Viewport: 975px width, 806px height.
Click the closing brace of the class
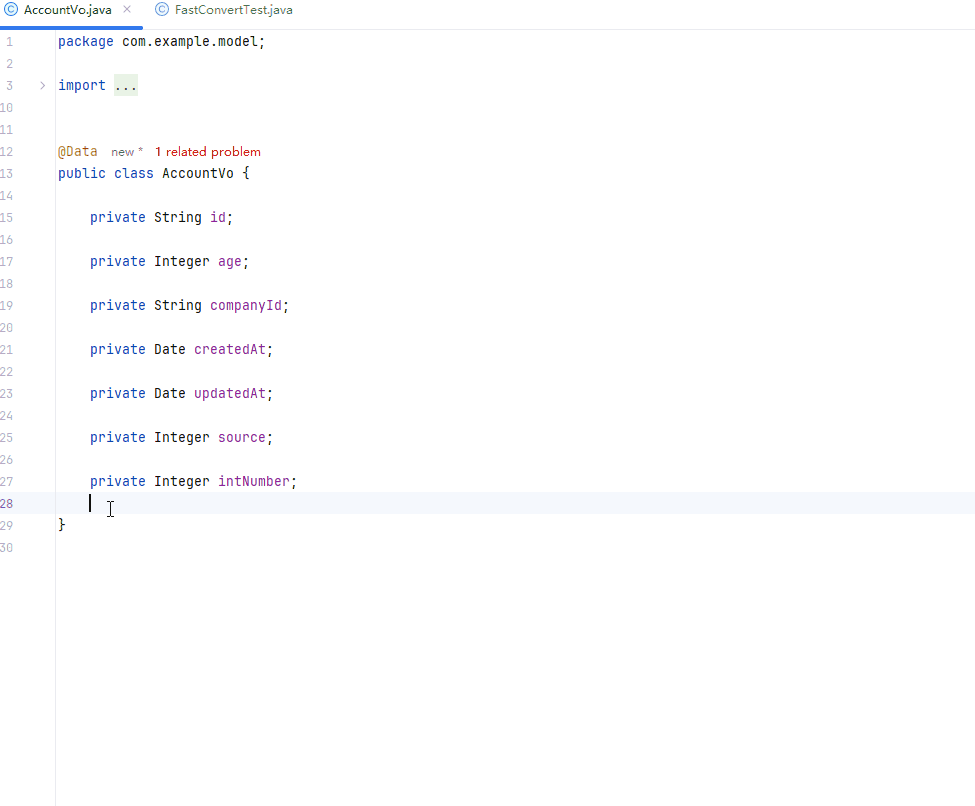pyautogui.click(x=62, y=526)
